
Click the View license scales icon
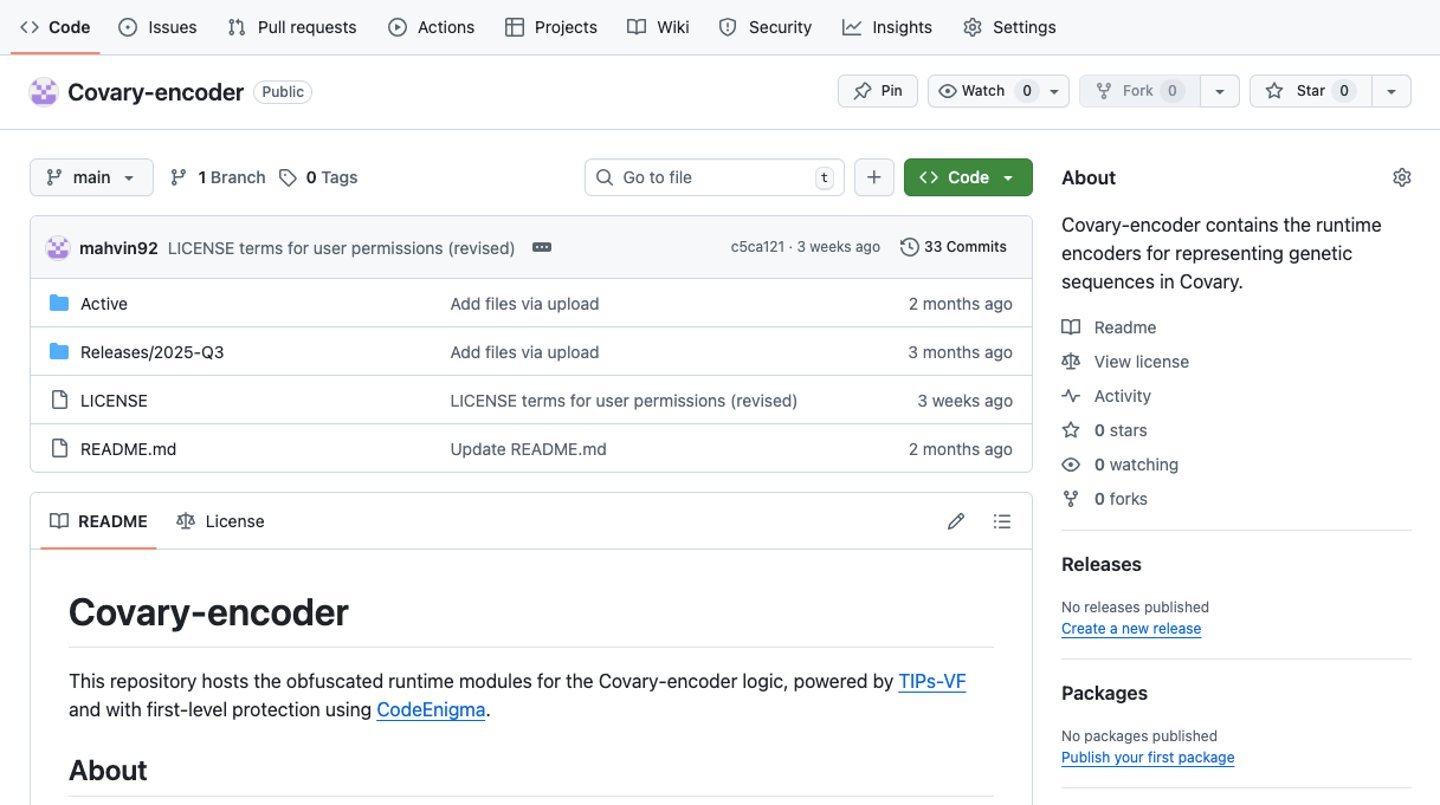(1071, 361)
